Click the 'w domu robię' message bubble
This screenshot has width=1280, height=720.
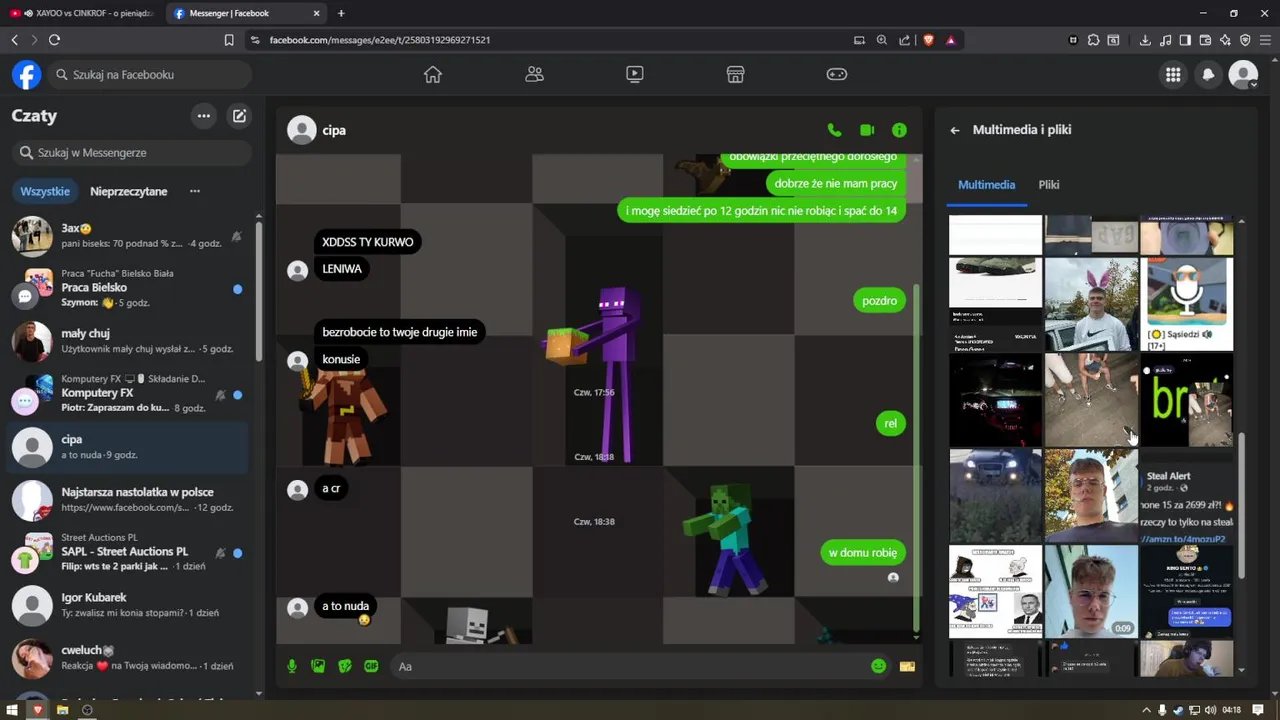point(863,552)
